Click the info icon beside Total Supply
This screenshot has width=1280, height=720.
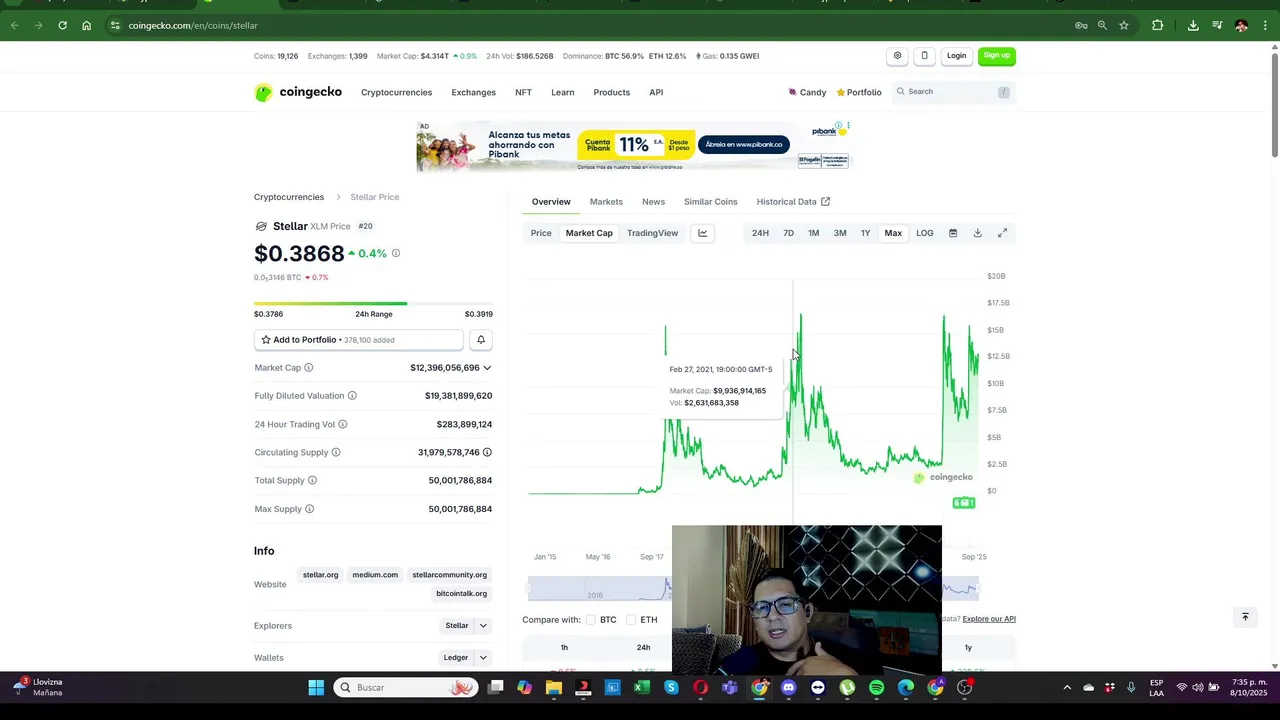312,481
